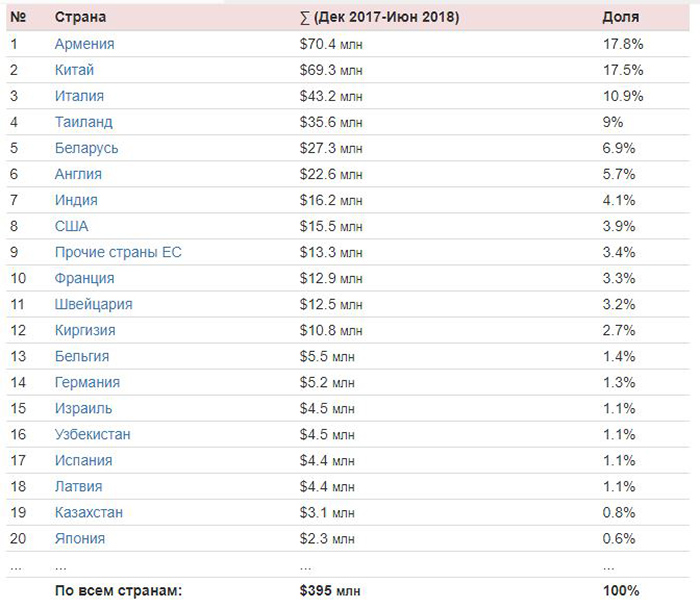Open the Казахстан country link

[88, 512]
